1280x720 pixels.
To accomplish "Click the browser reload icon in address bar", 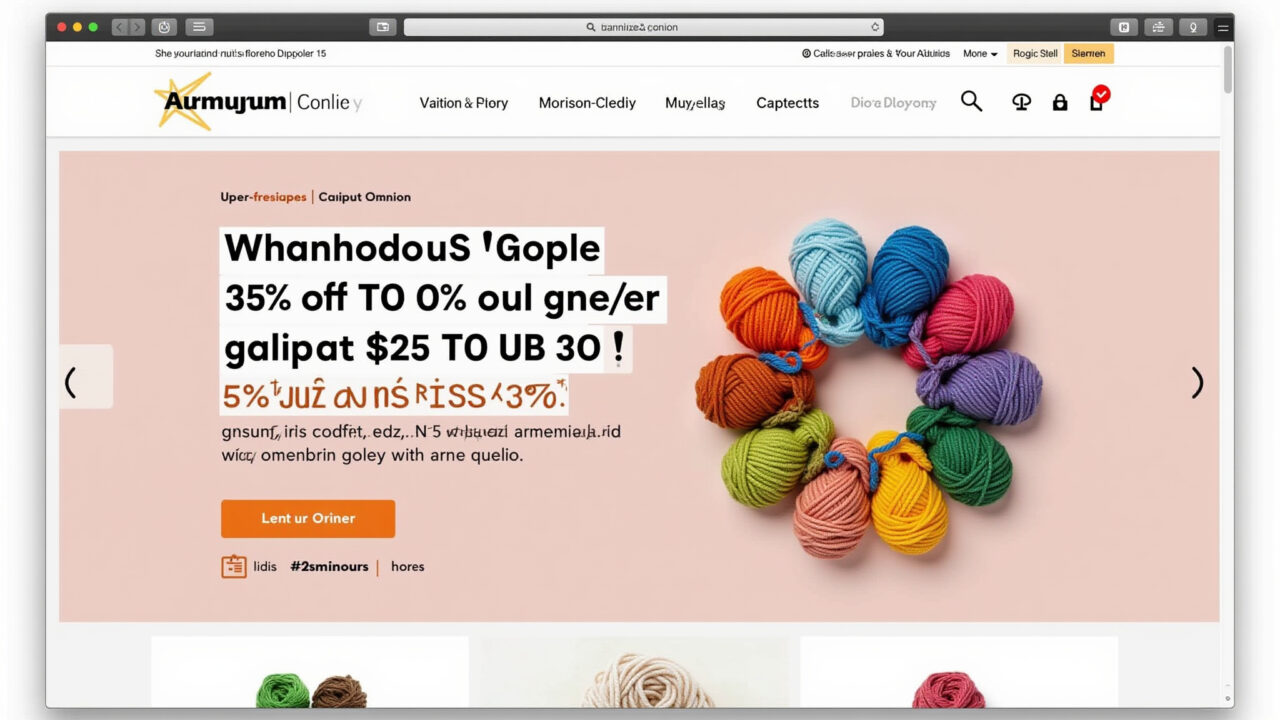I will click(x=875, y=27).
